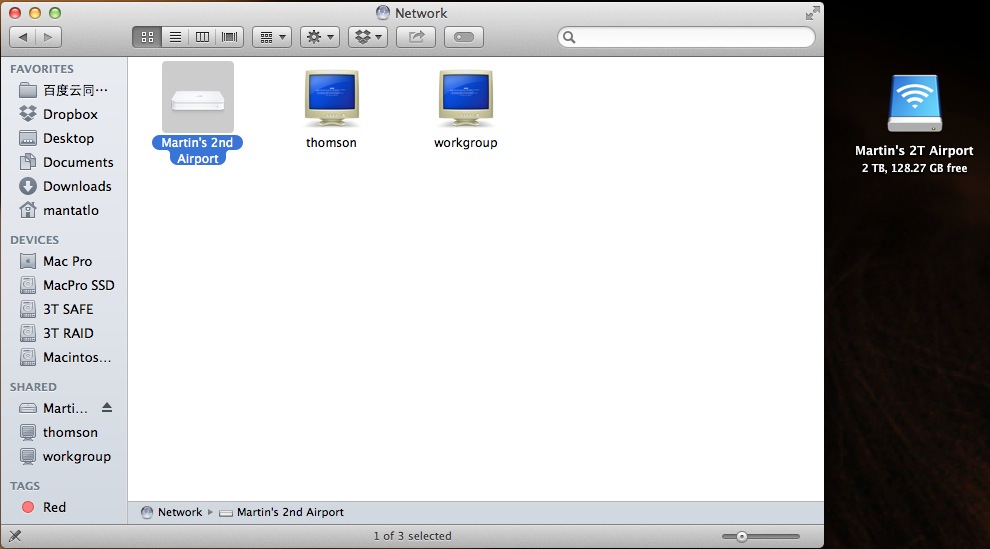Select the 3T RAID volume
Image resolution: width=990 pixels, height=549 pixels.
pos(64,333)
